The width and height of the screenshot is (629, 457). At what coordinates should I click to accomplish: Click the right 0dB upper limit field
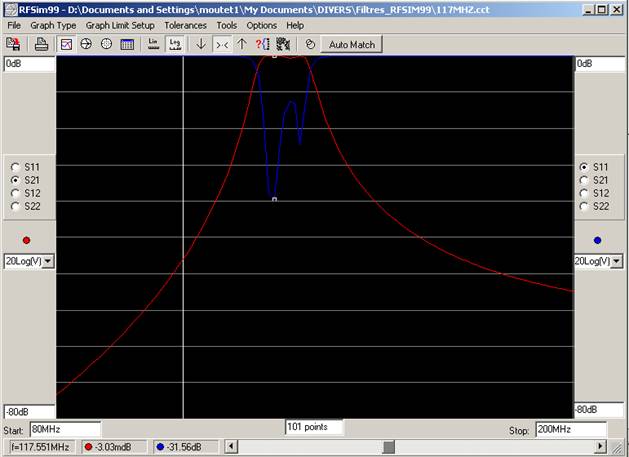pyautogui.click(x=601, y=64)
